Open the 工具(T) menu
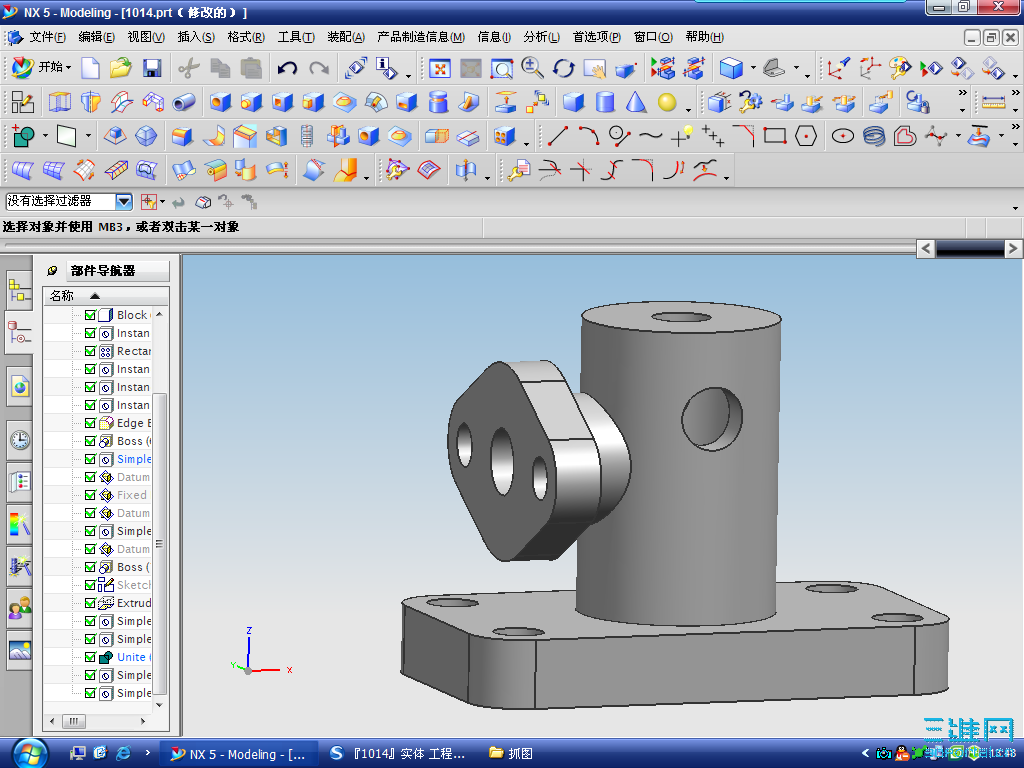Image resolution: width=1024 pixels, height=768 pixels. click(x=296, y=37)
